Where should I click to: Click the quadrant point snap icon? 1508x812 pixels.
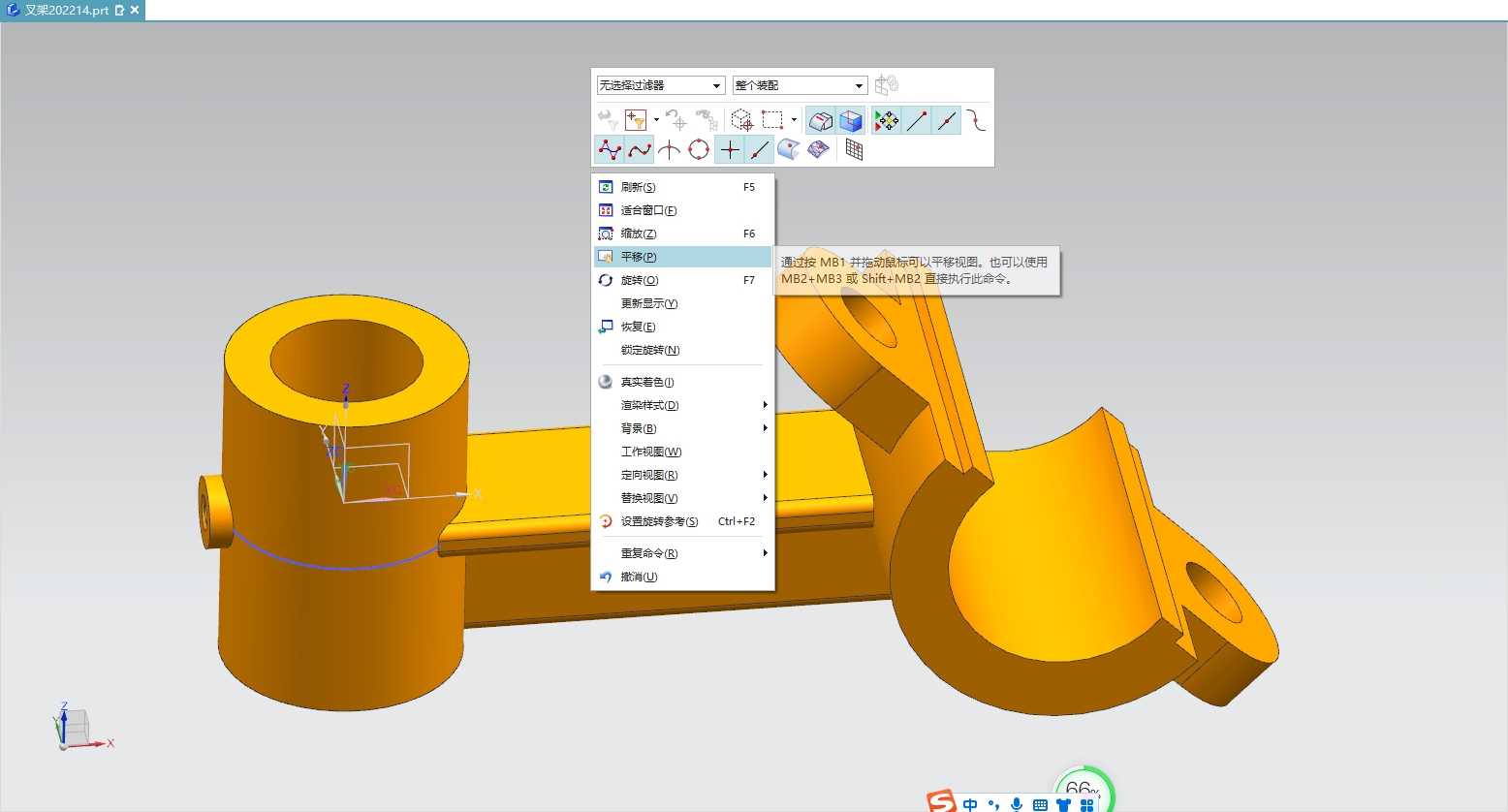700,149
